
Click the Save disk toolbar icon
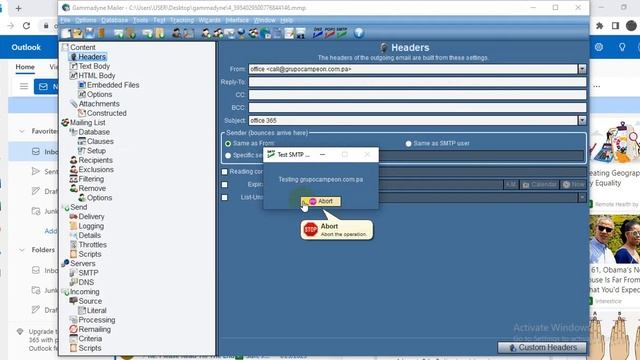(89, 33)
